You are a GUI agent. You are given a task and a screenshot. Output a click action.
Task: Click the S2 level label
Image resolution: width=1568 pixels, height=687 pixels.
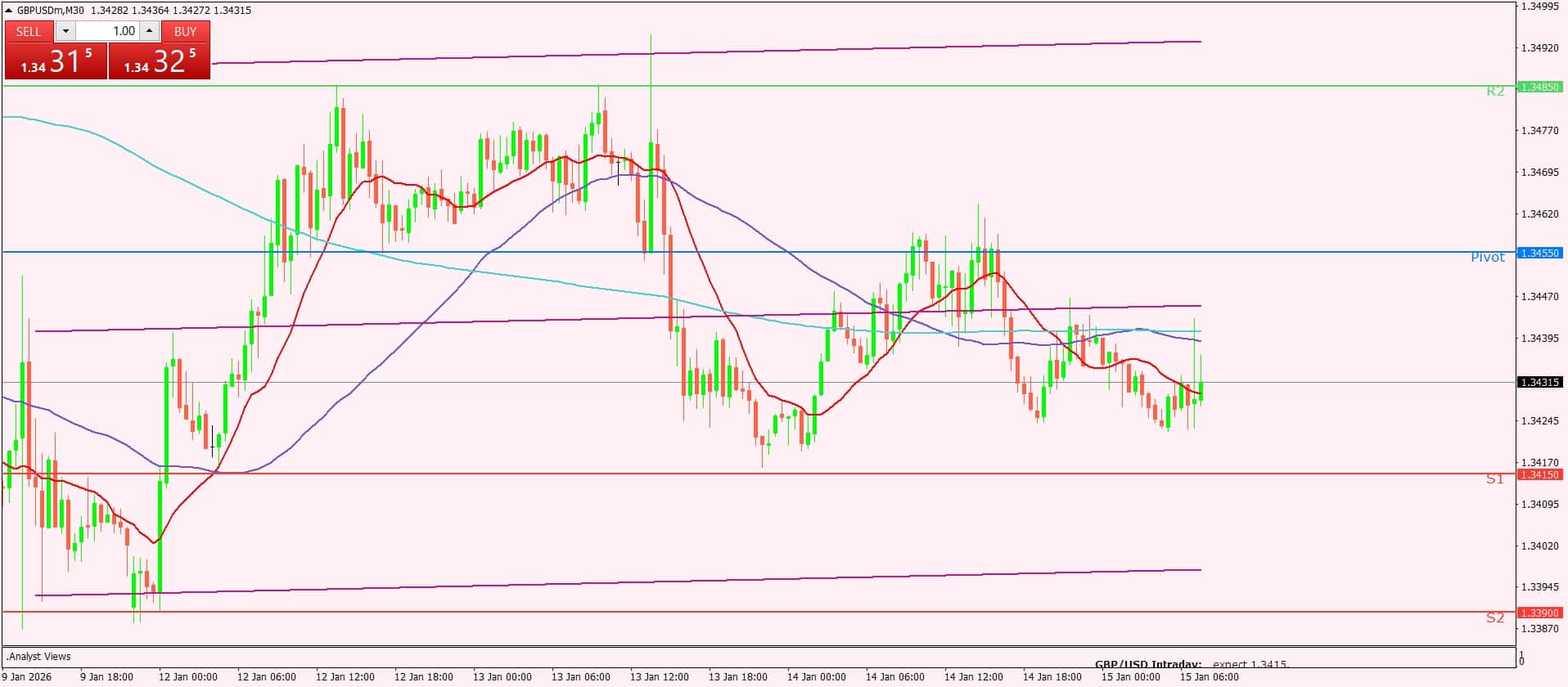[x=1495, y=618]
